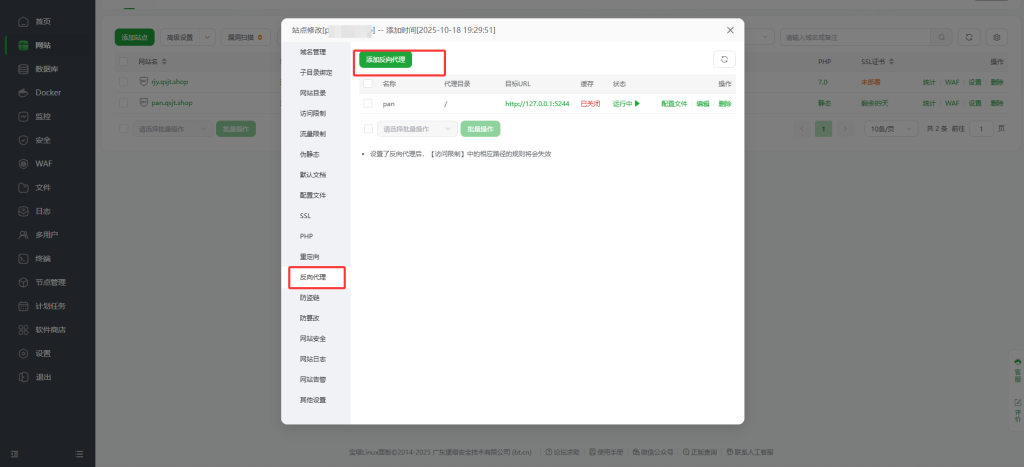Screen dimensions: 1024x467
Task: Open 软件商店 software store in sidebar
Action: [x=26, y=329]
